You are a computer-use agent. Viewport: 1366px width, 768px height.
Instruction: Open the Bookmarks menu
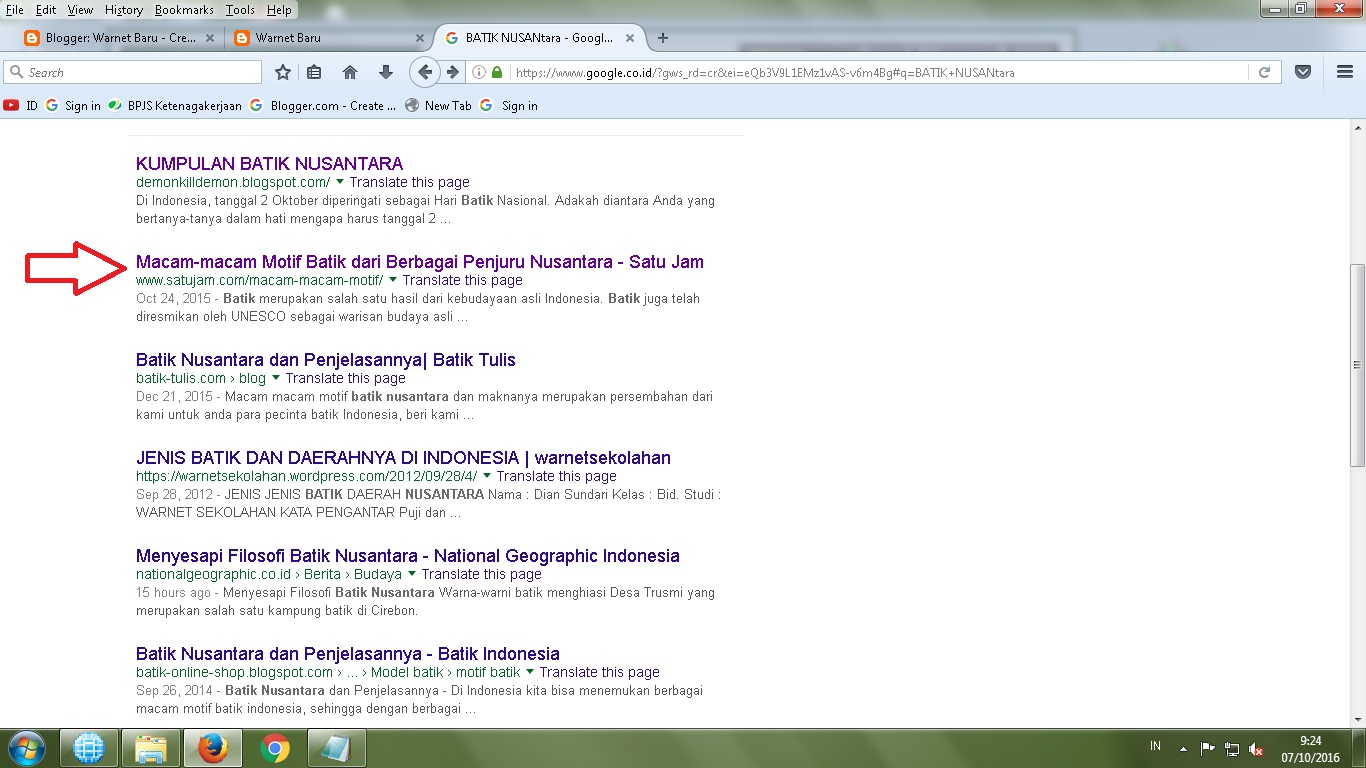click(185, 10)
